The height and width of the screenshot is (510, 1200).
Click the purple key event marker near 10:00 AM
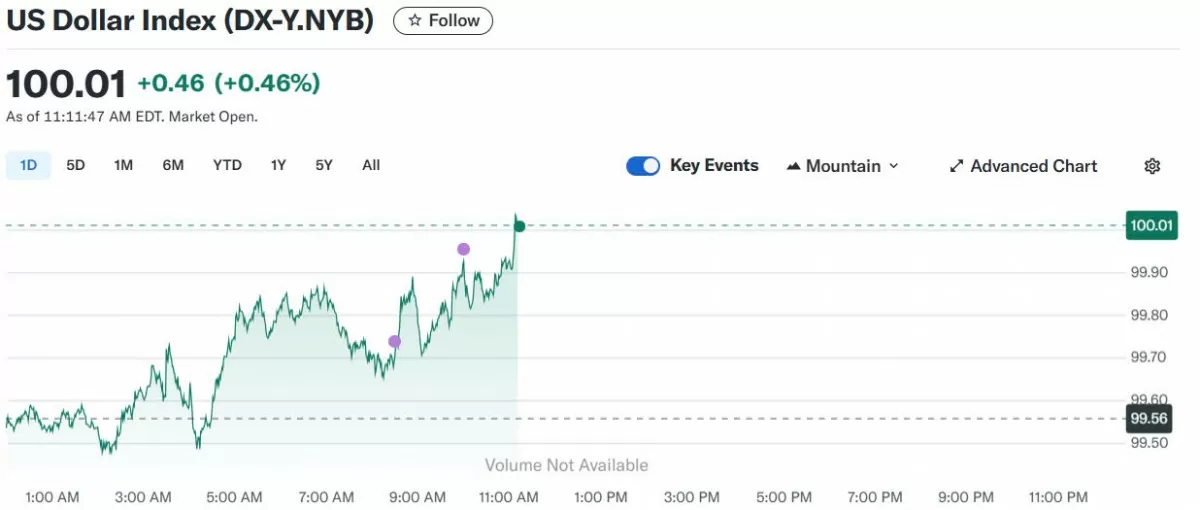tap(463, 249)
